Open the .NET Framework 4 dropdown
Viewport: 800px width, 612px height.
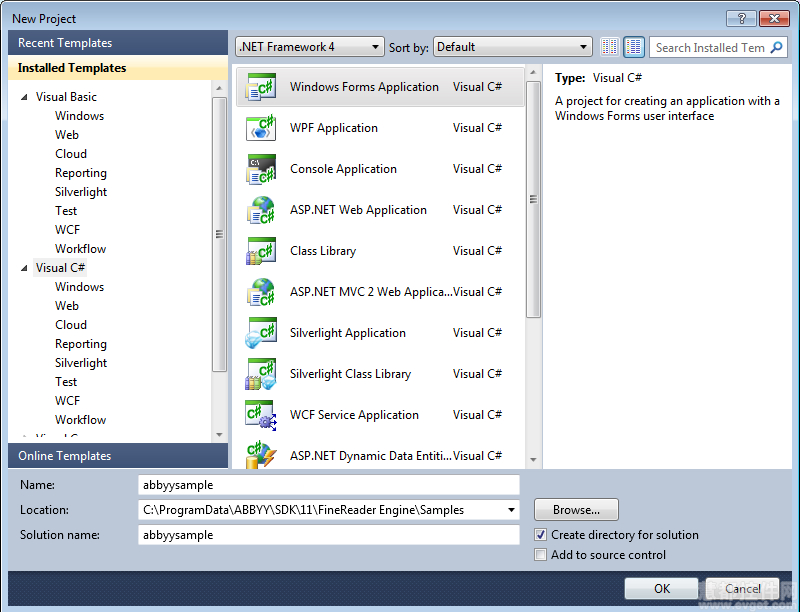pos(310,47)
